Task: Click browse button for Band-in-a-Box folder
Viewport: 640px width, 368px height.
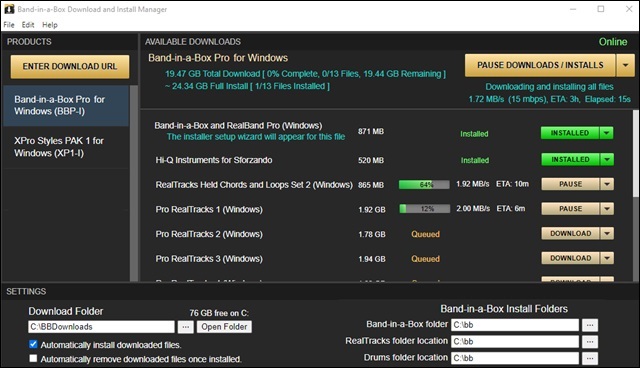Action: point(590,325)
